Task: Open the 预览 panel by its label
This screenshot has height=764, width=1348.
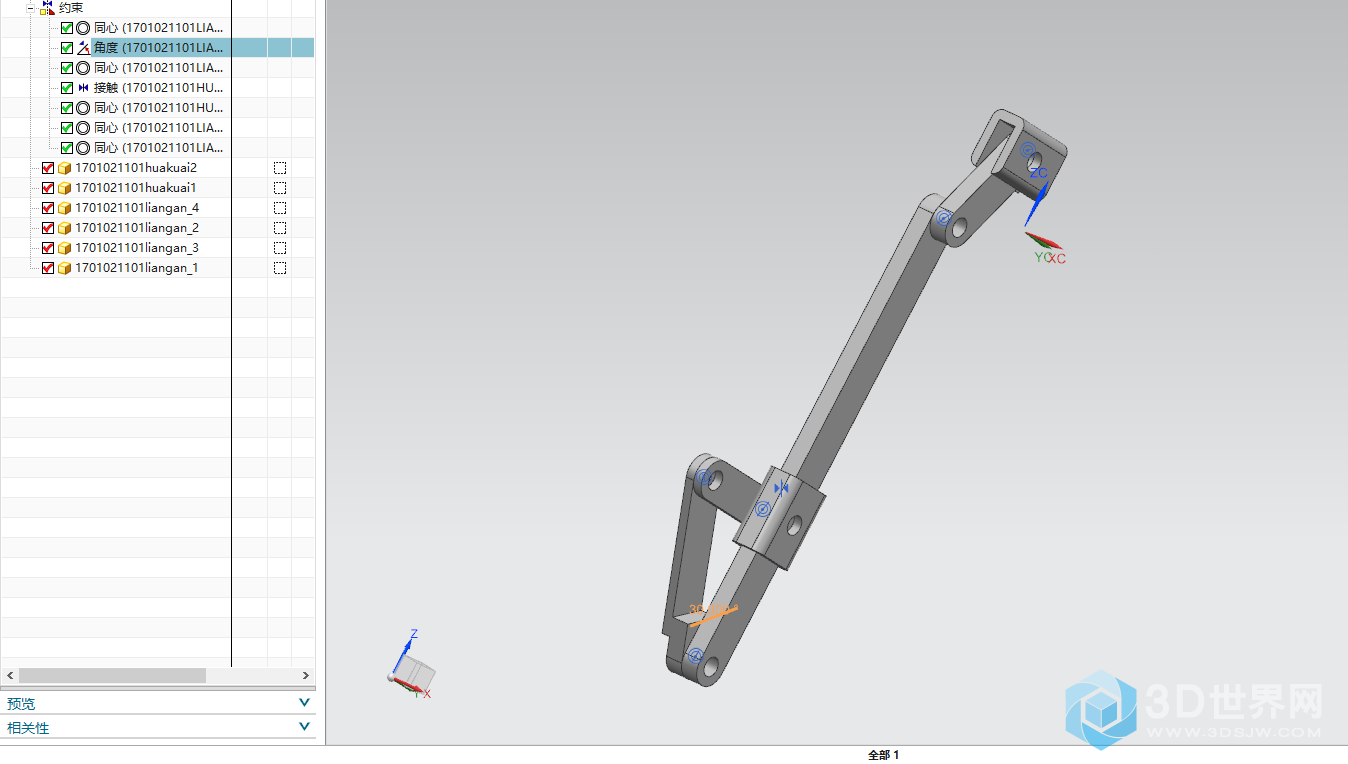Action: [21, 704]
